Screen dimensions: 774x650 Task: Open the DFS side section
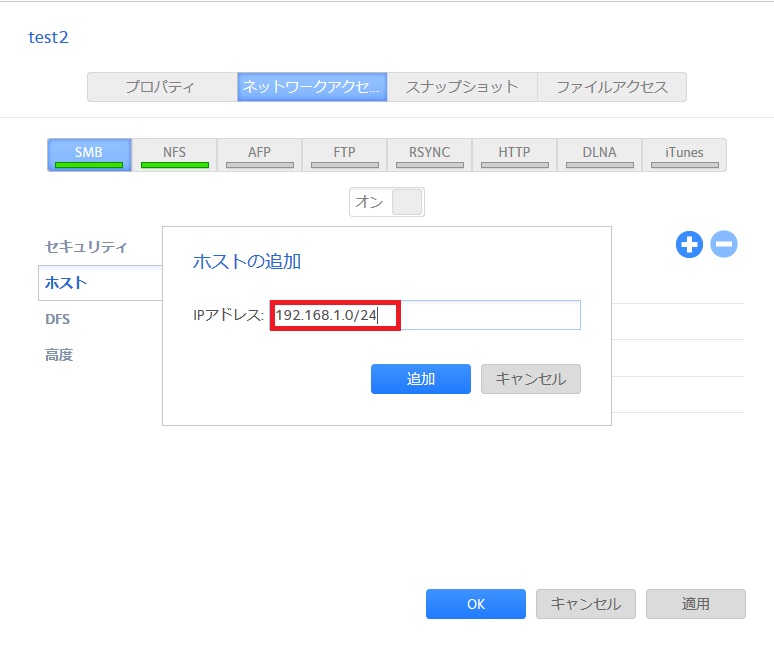click(x=58, y=319)
